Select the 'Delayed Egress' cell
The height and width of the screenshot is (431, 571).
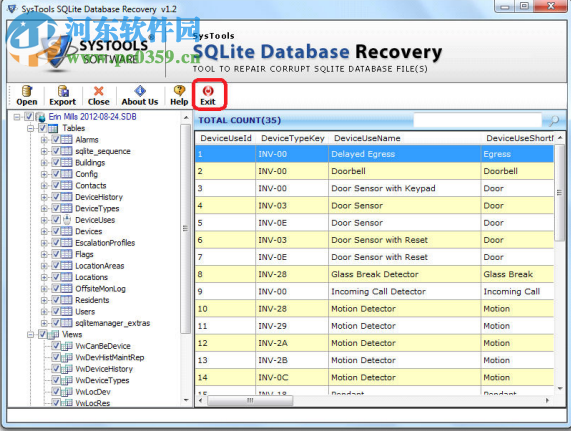click(x=405, y=154)
